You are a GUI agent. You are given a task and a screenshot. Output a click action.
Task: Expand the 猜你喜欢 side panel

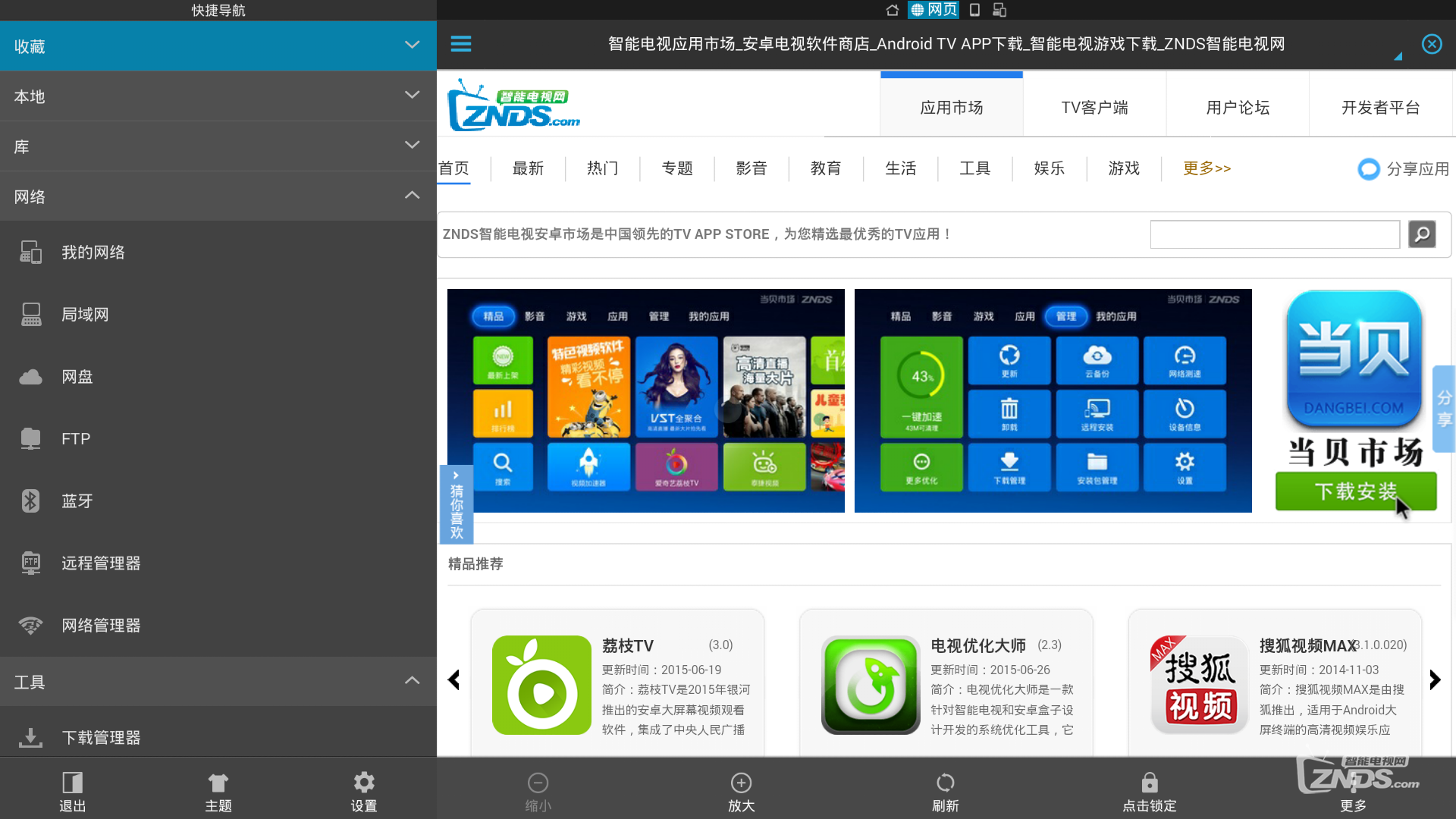pyautogui.click(x=457, y=504)
